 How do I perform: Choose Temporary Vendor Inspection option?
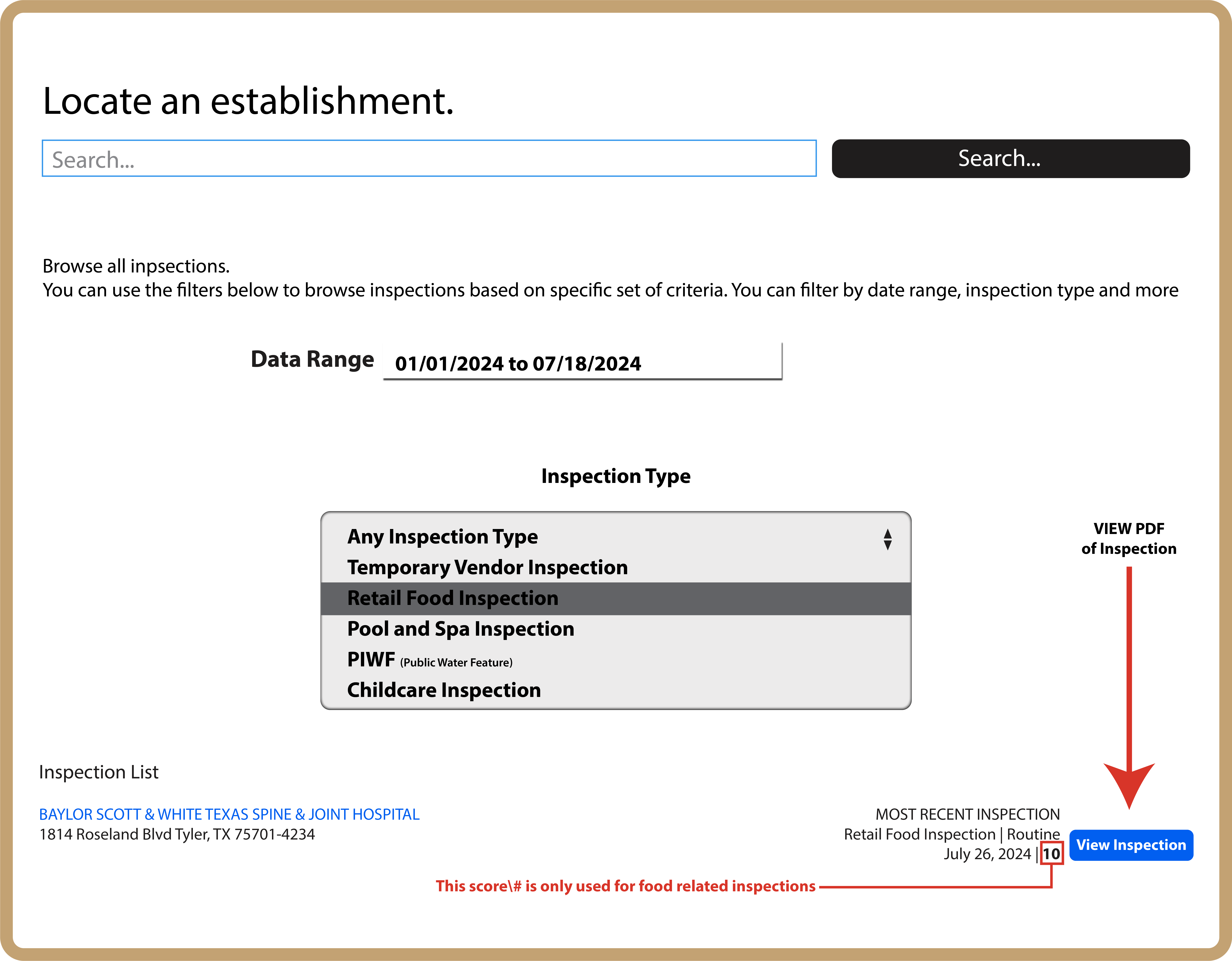click(487, 567)
